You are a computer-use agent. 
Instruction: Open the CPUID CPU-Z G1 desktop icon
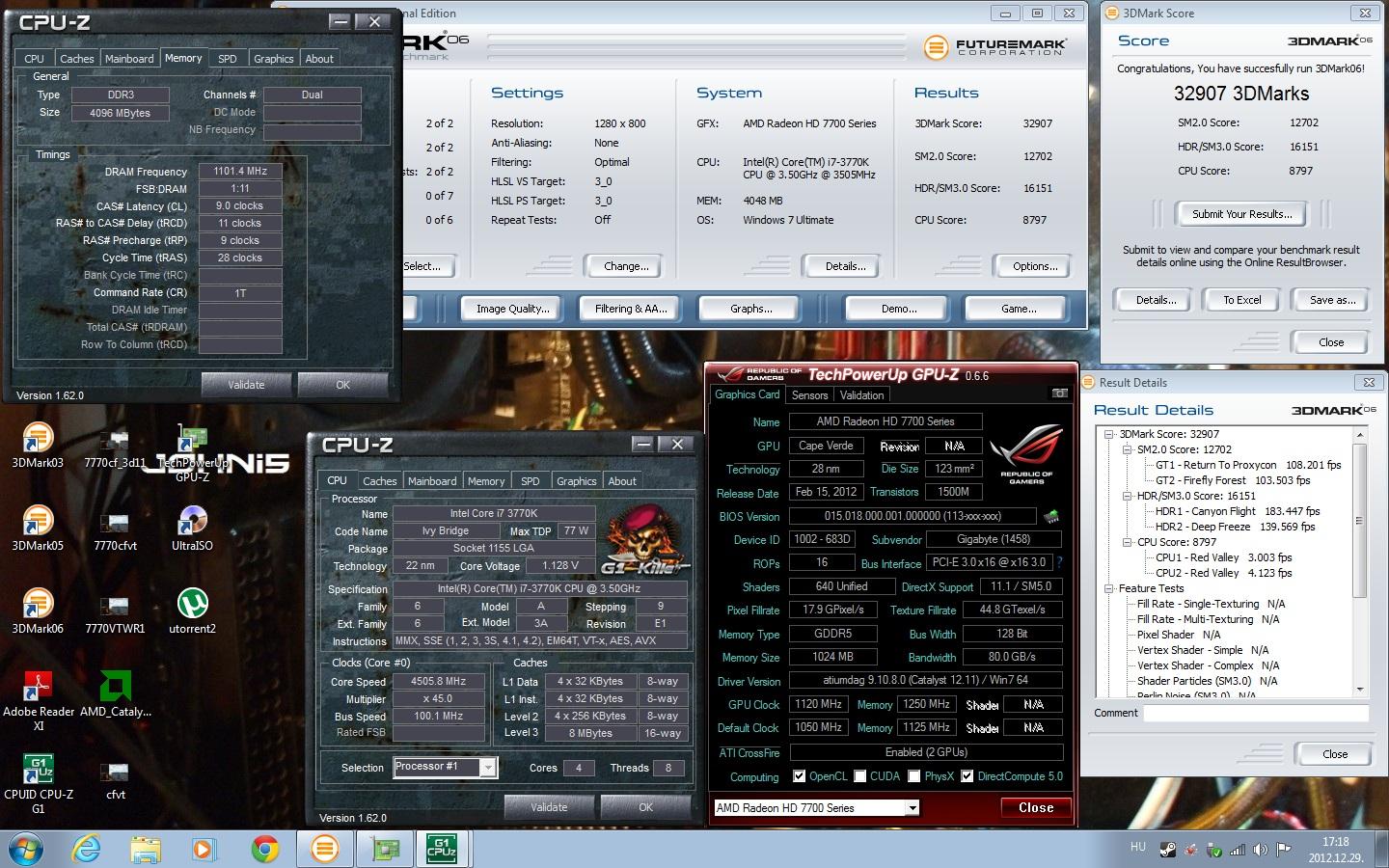[38, 783]
